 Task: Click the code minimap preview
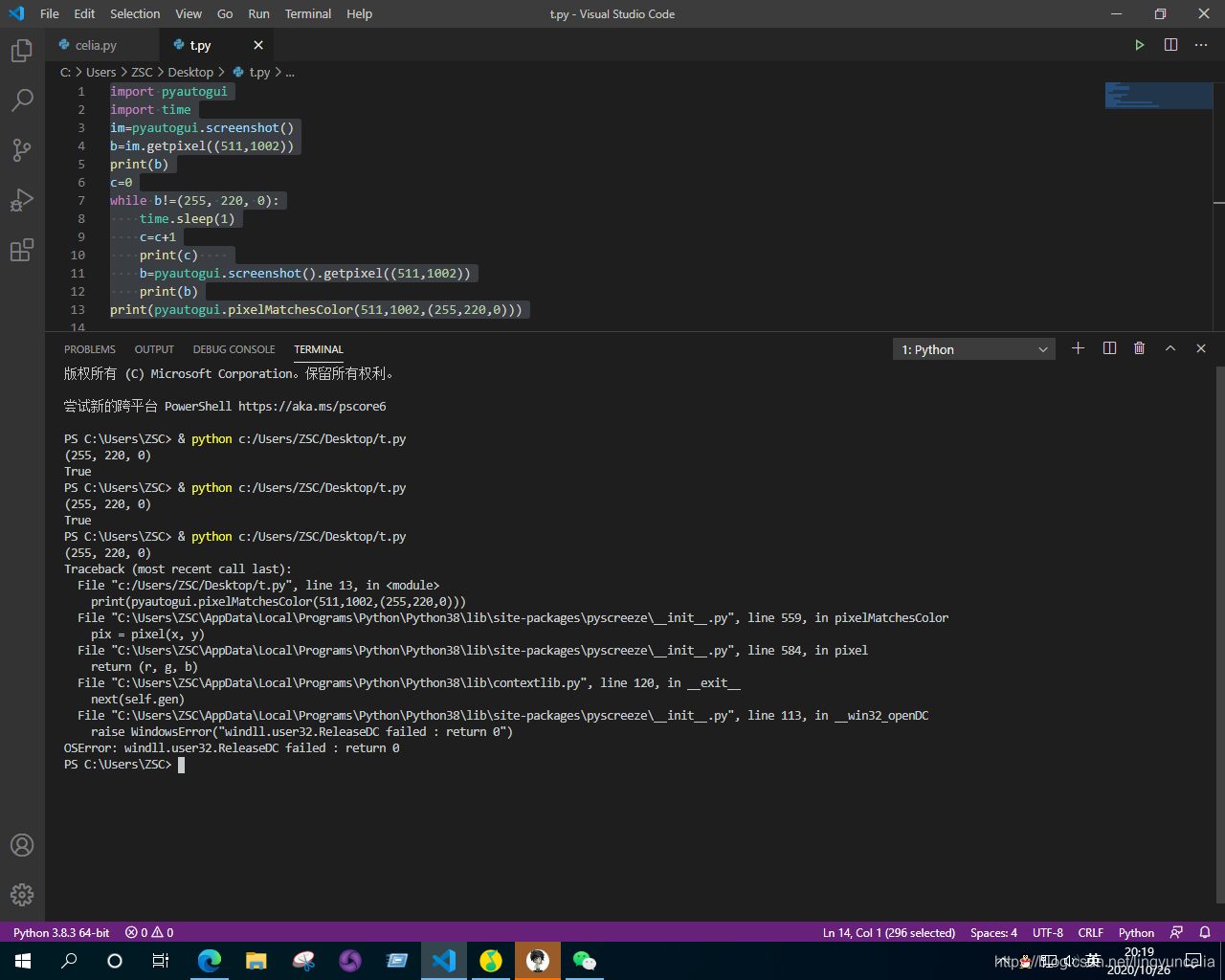(x=1158, y=96)
